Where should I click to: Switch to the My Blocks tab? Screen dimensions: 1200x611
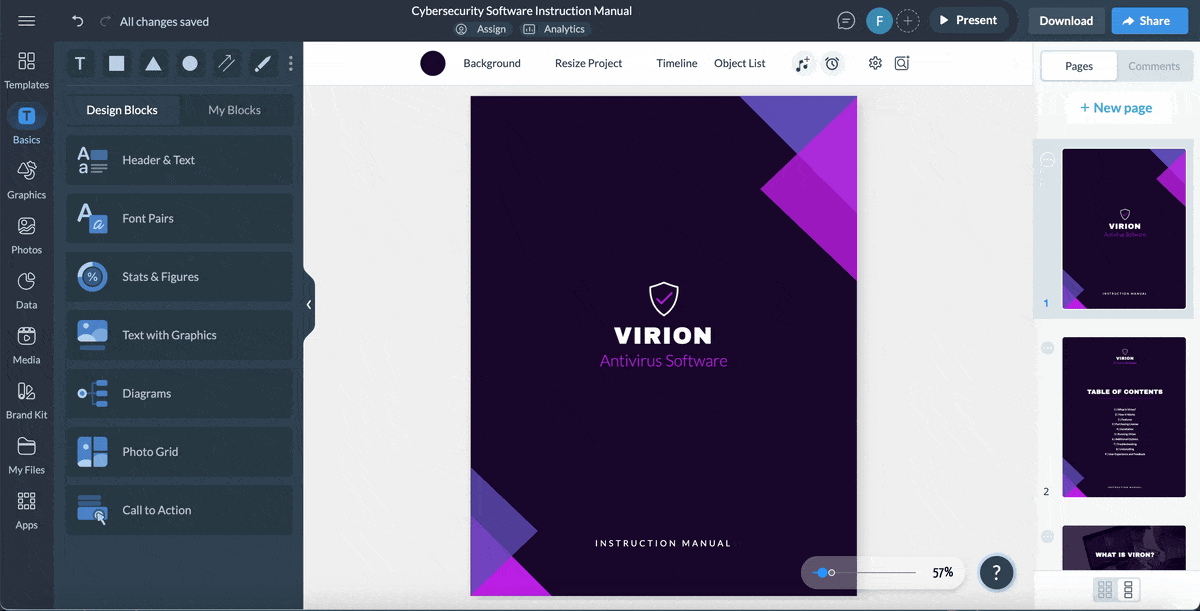click(x=234, y=110)
